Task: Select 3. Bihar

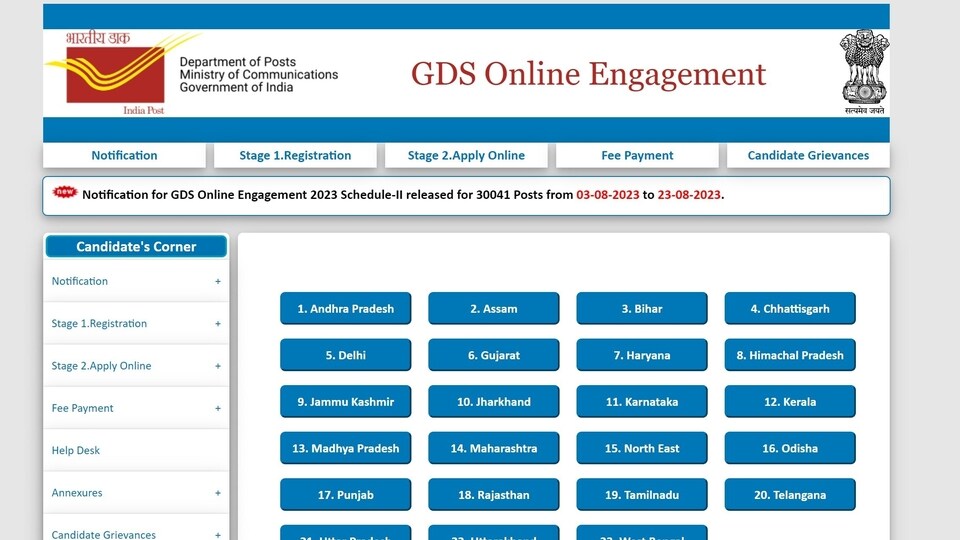Action: 642,309
